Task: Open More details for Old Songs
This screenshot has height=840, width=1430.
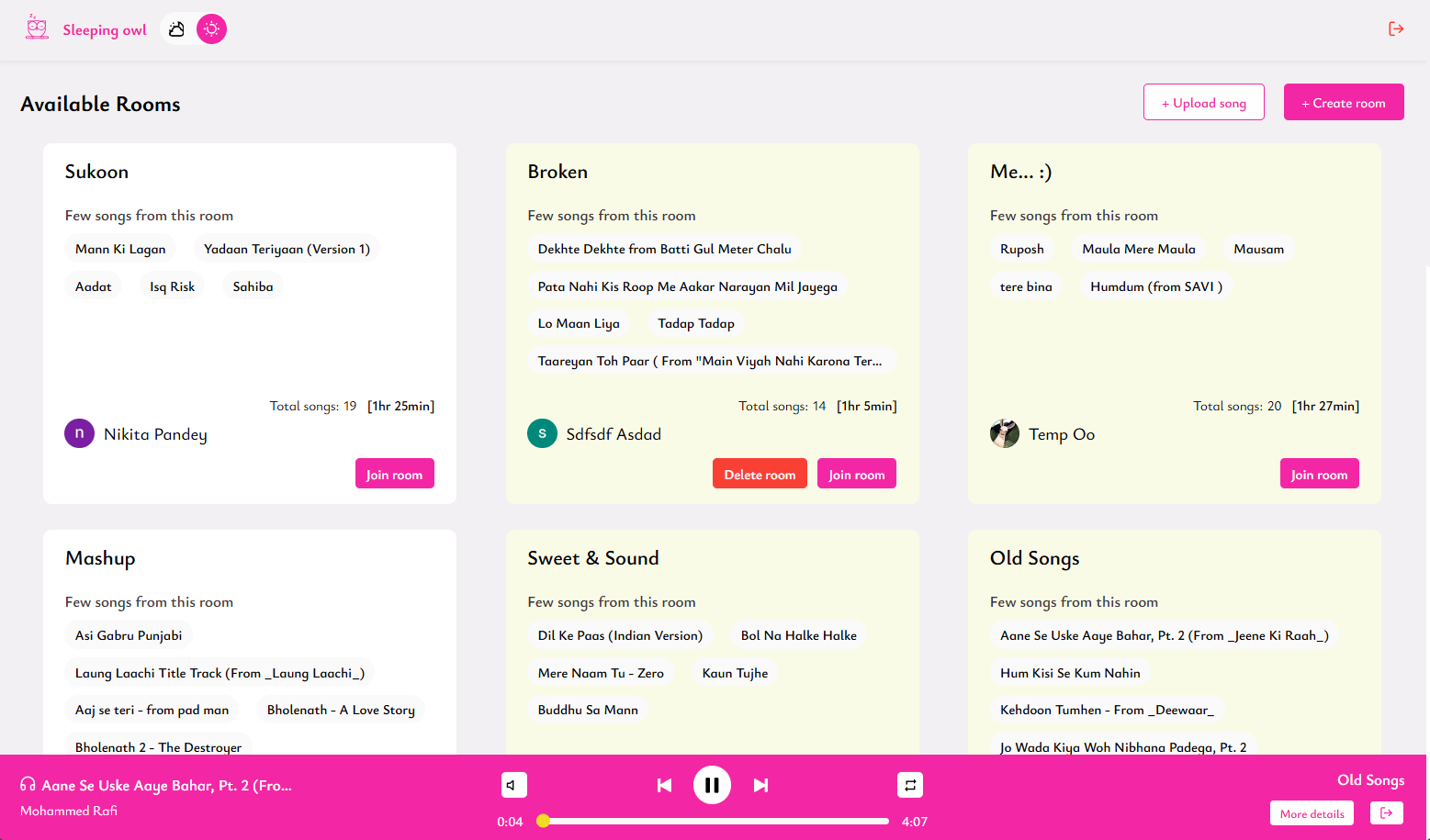Action: point(1312,813)
